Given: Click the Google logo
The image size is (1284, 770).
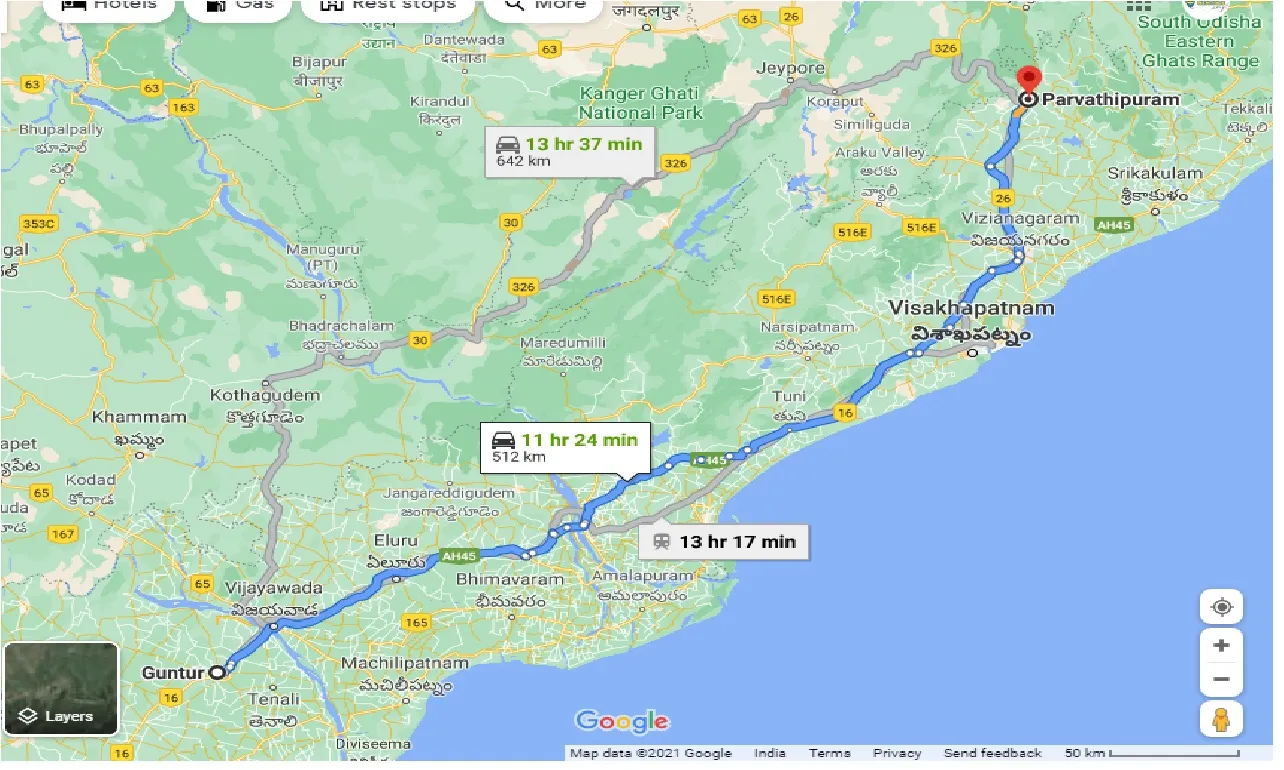Looking at the screenshot, I should coord(622,721).
